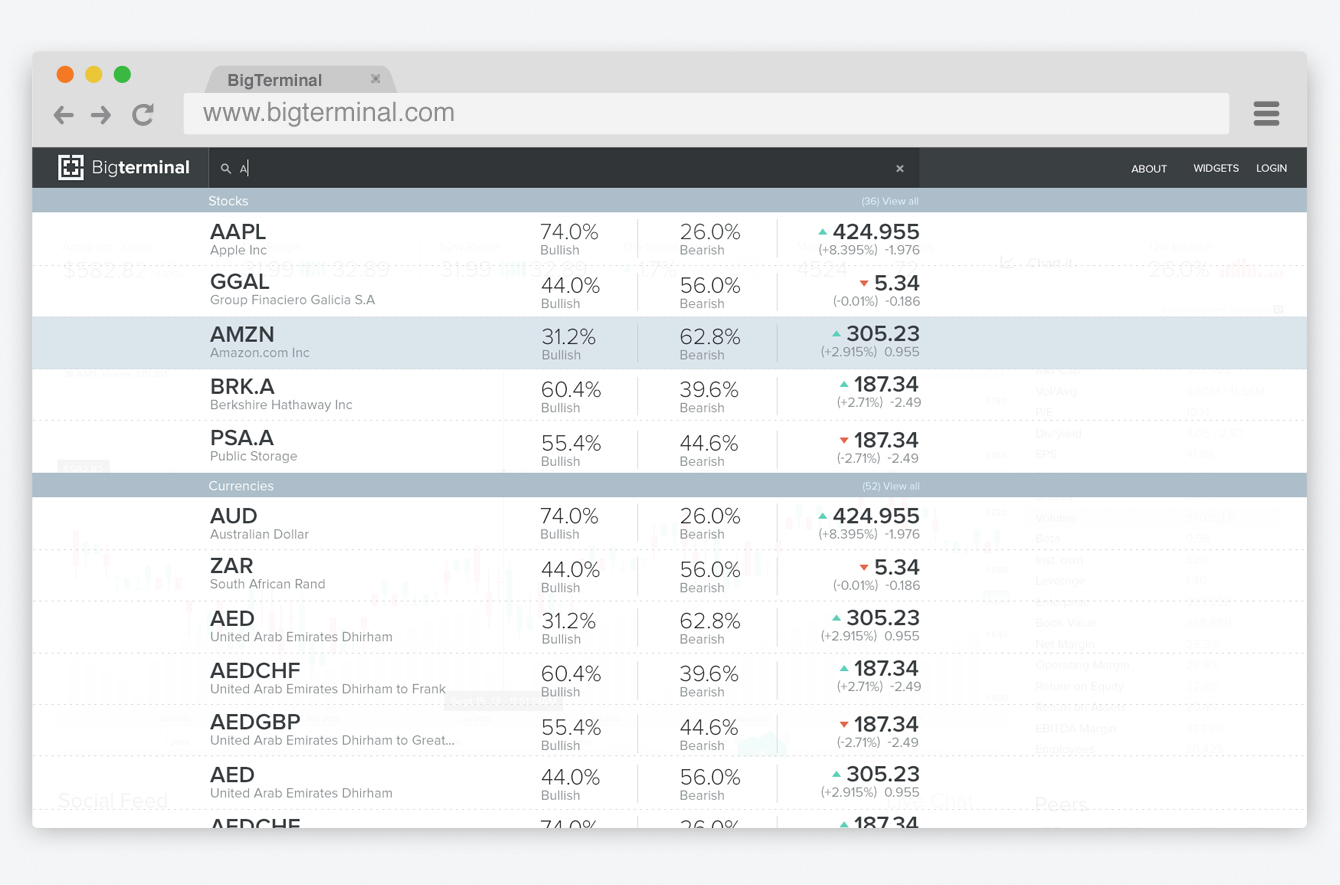
Task: Click the Stocks section header
Action: click(x=669, y=201)
